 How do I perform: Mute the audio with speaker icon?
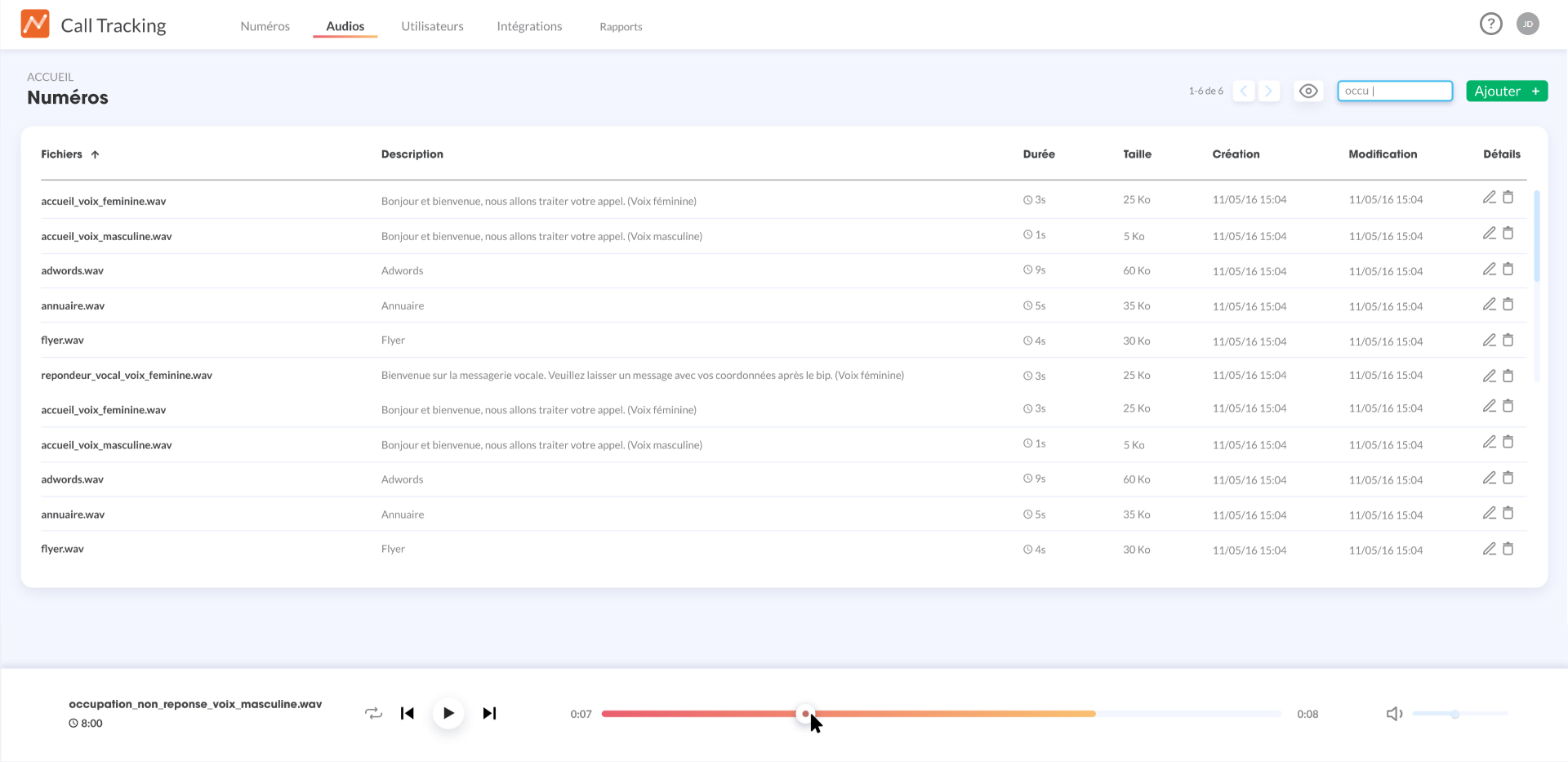(1394, 714)
